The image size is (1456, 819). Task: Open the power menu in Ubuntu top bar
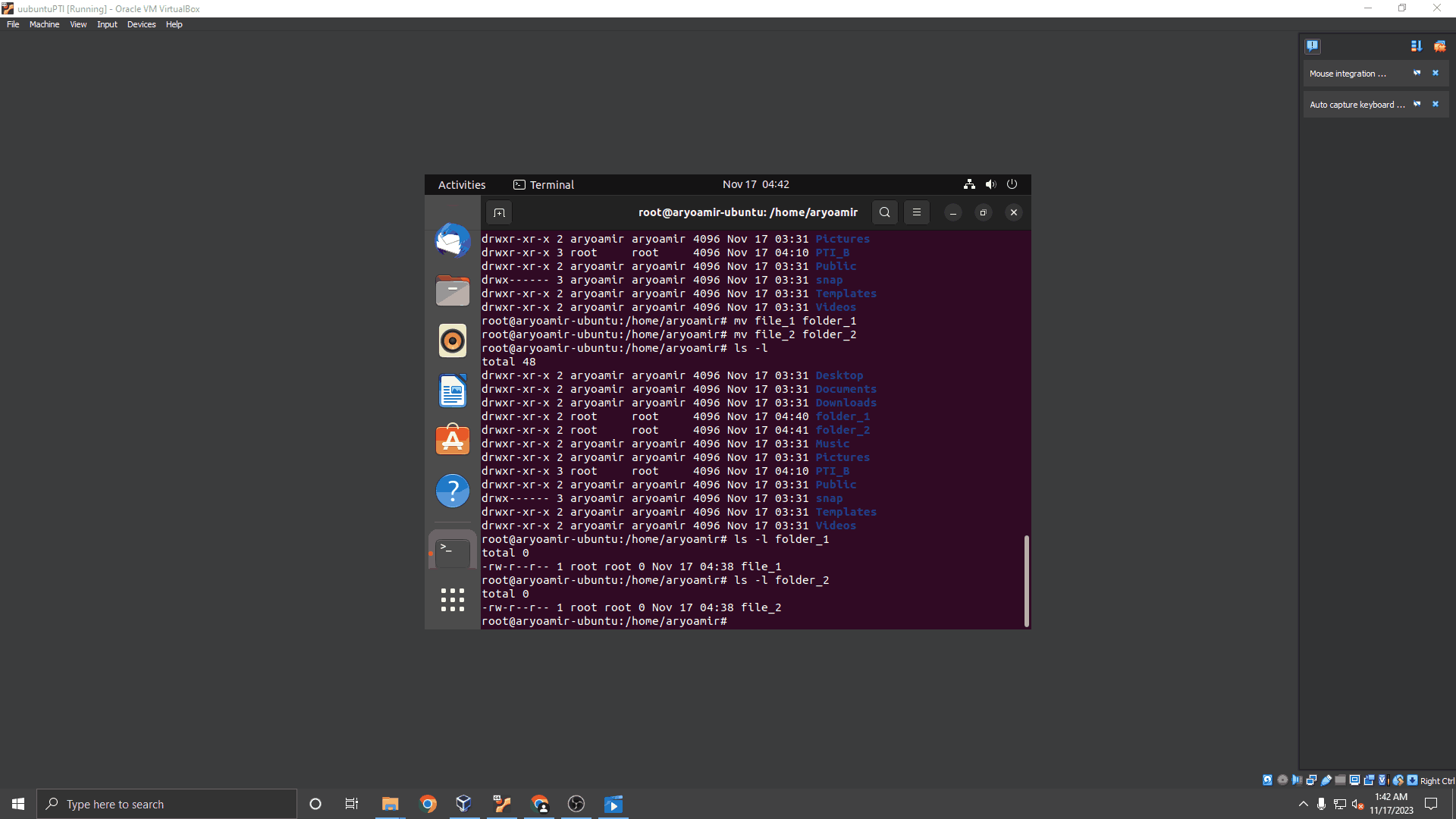coord(1012,184)
